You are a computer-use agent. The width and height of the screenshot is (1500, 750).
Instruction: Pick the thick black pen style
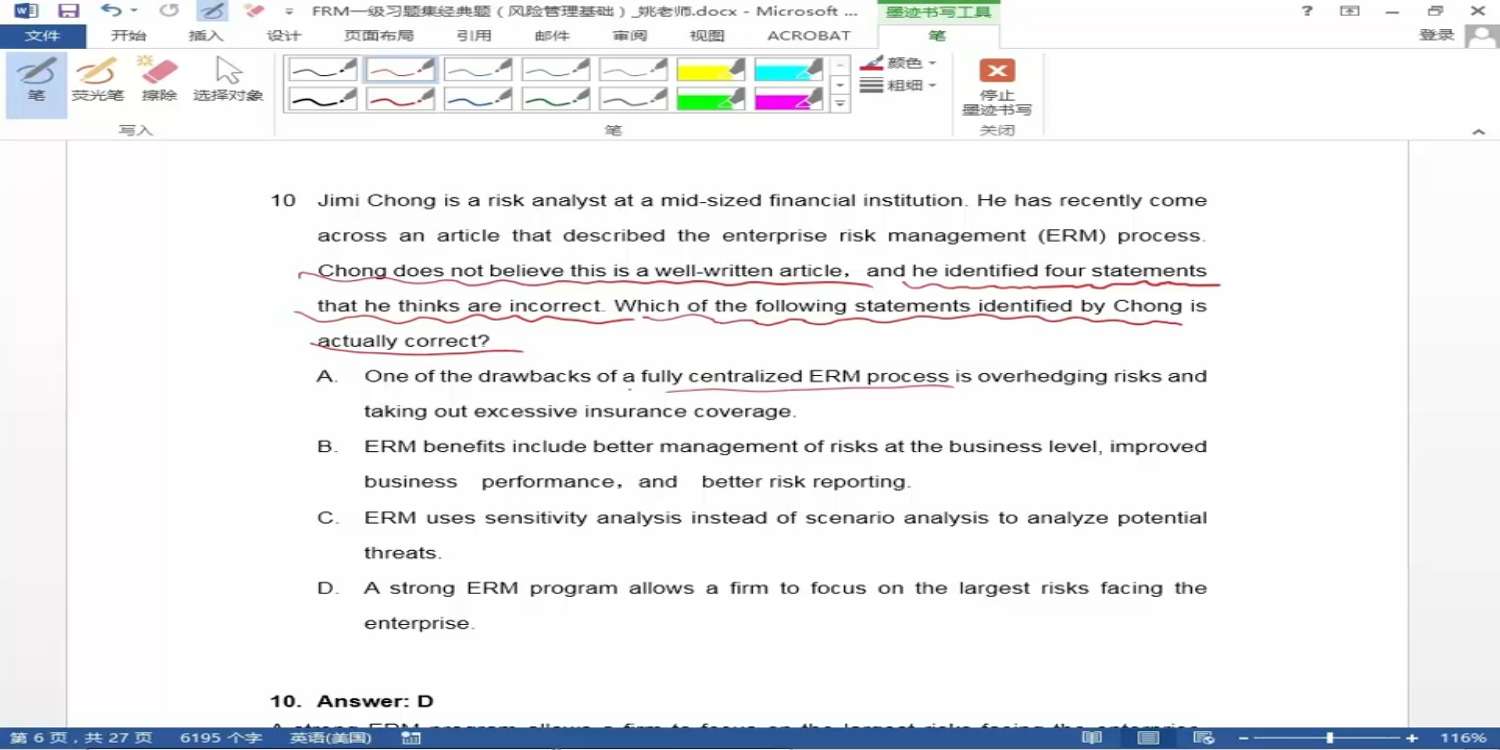pyautogui.click(x=323, y=98)
